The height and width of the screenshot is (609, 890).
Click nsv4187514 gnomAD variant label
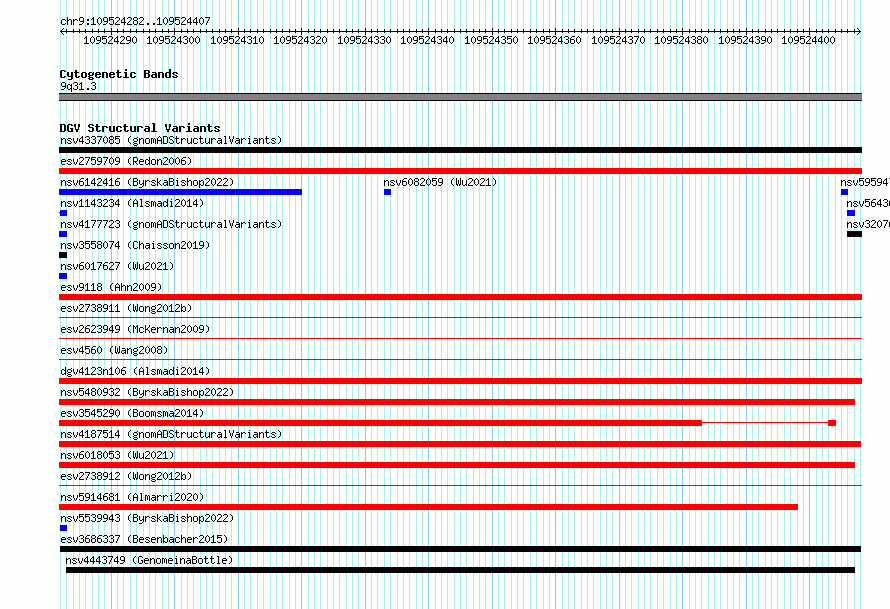(x=171, y=434)
